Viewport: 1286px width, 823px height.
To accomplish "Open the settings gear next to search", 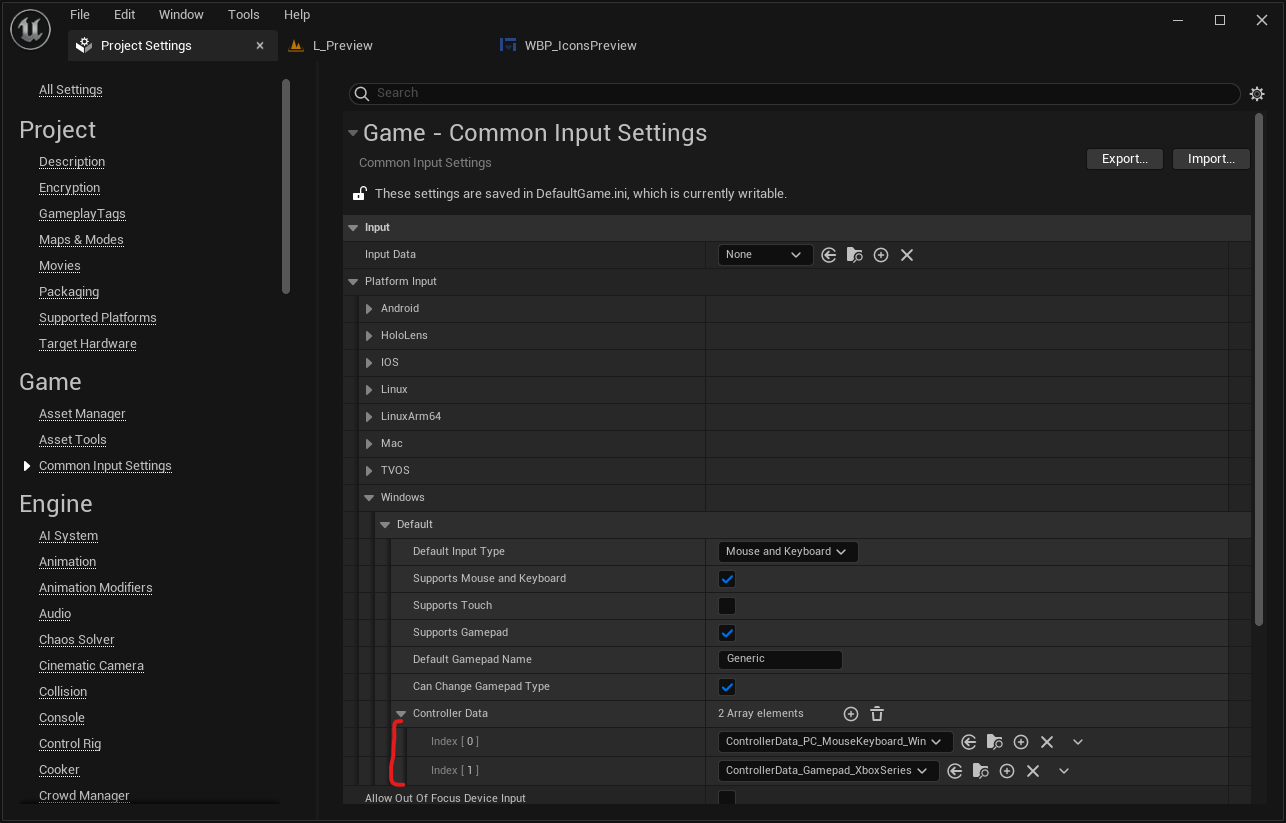I will click(x=1257, y=94).
